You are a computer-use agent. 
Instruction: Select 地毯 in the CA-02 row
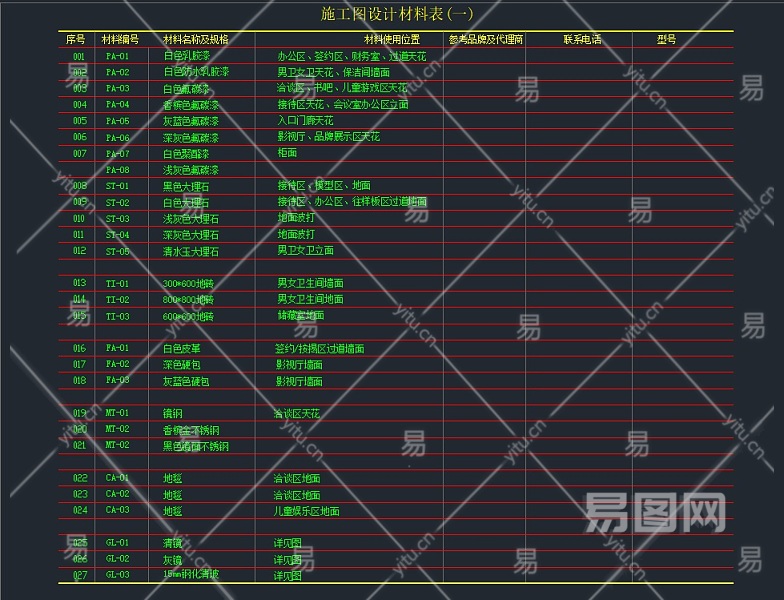tap(173, 495)
